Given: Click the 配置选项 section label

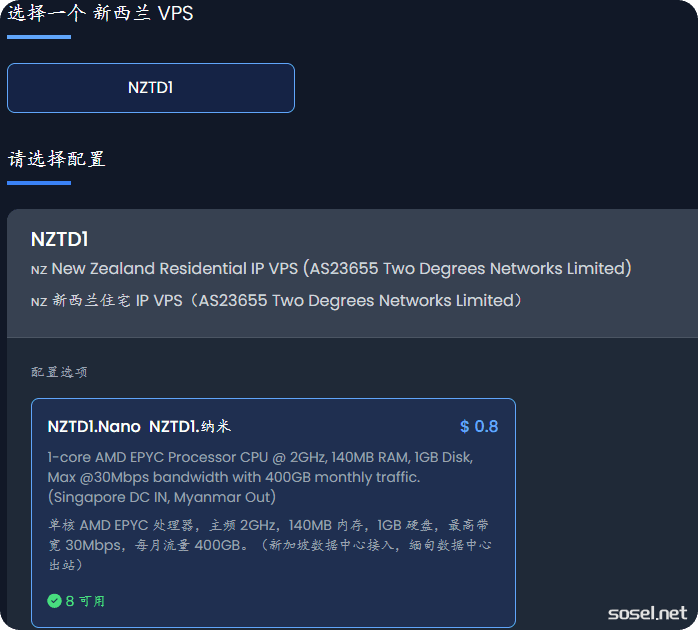Looking at the screenshot, I should (59, 372).
